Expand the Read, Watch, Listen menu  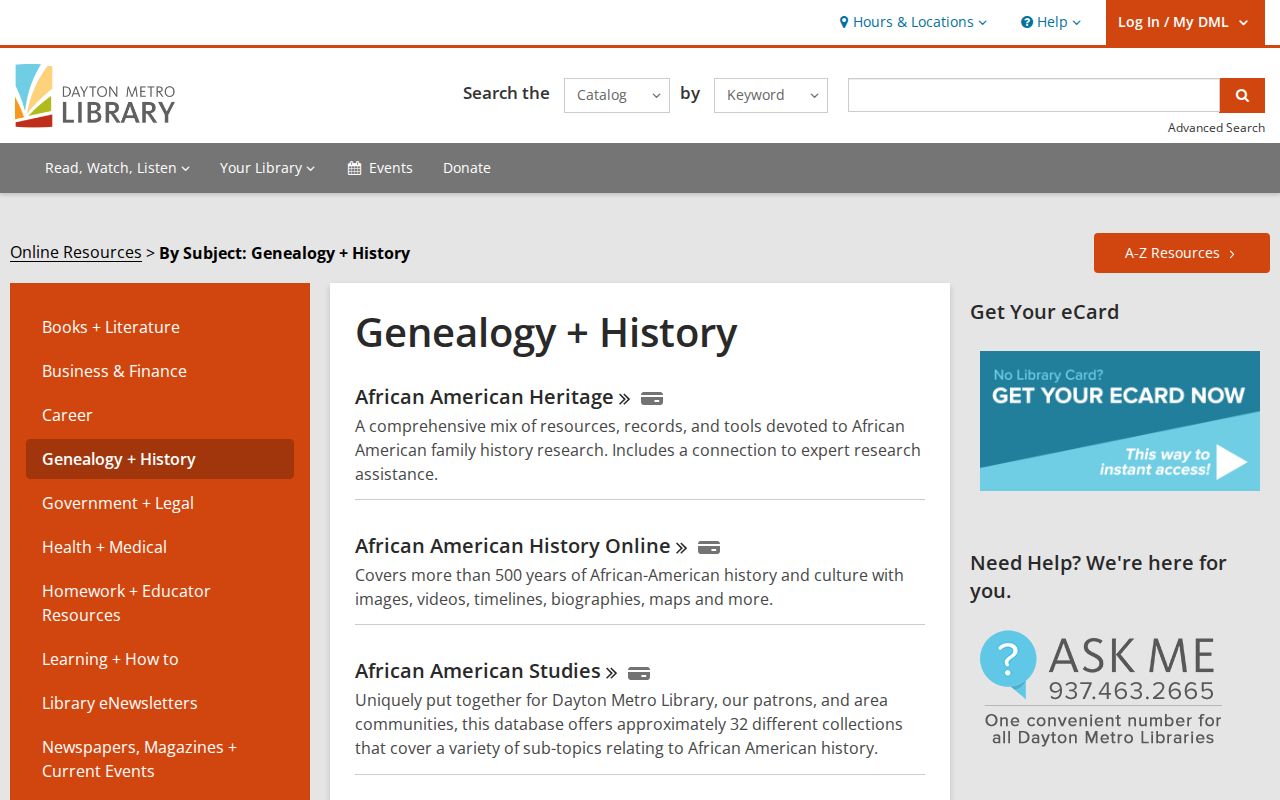pyautogui.click(x=117, y=168)
